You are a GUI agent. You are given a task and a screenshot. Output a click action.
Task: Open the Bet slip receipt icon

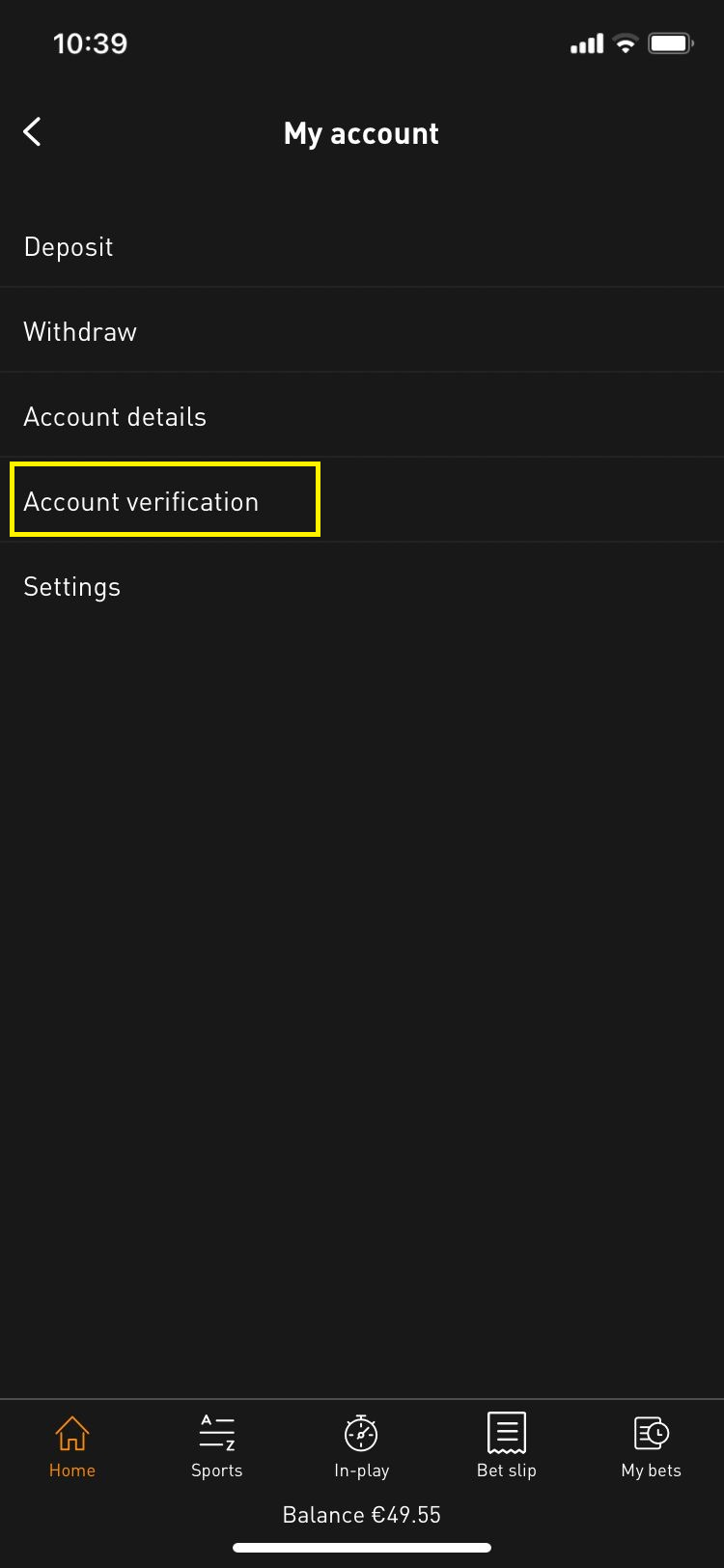(507, 1433)
